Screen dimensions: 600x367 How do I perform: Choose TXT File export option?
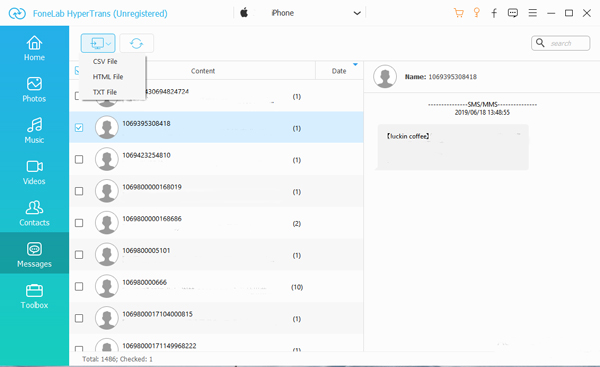105,92
